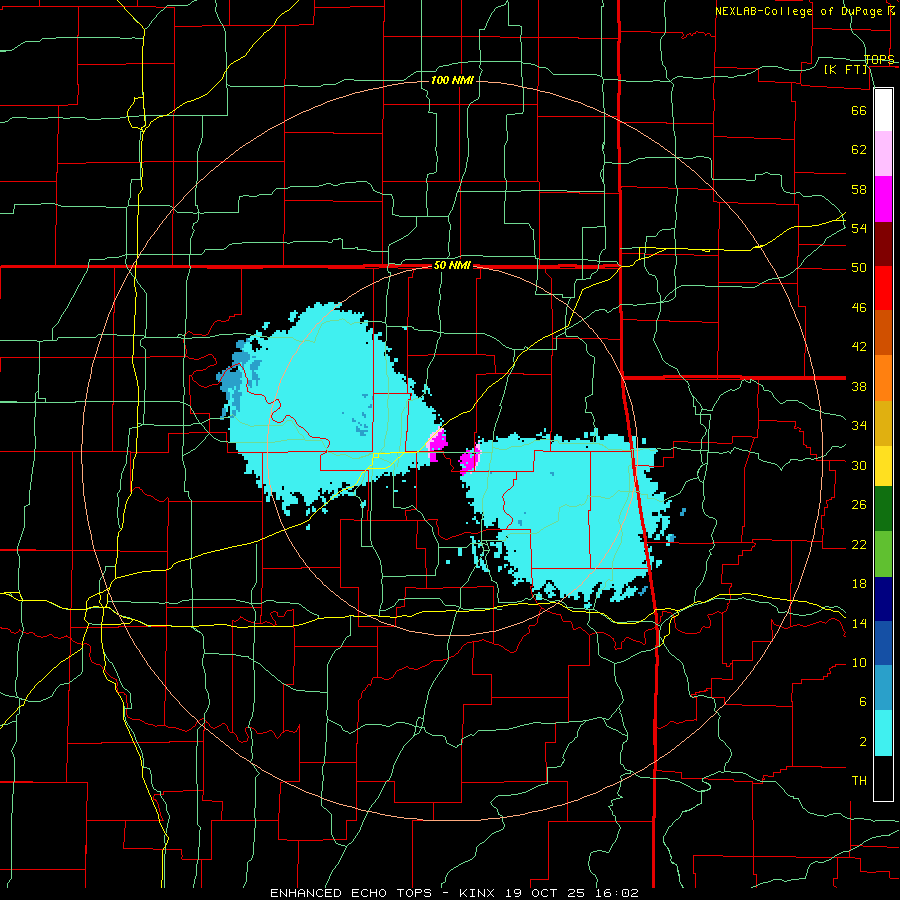900x900 pixels.
Task: Click the legend value 42
Action: pos(859,347)
